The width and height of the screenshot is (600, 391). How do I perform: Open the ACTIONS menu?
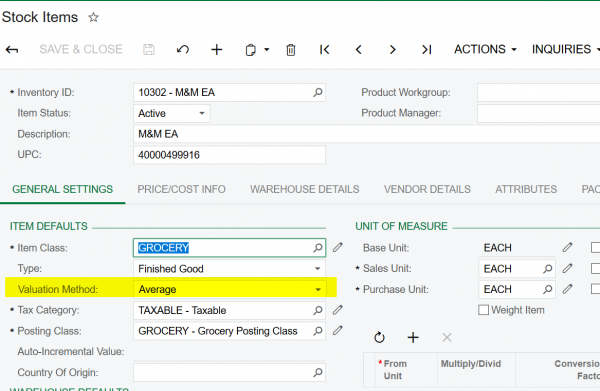(x=485, y=49)
